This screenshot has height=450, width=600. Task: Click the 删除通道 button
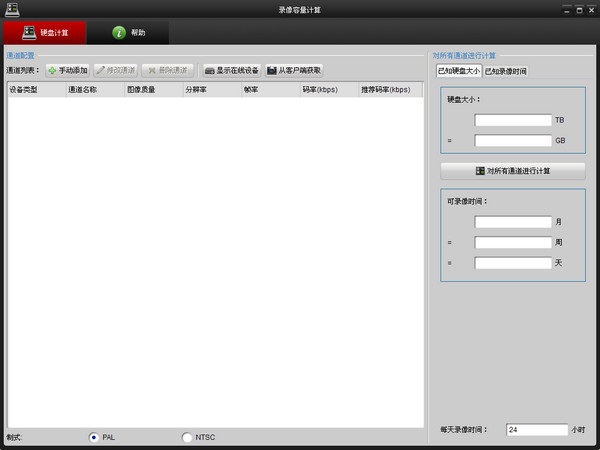(168, 70)
